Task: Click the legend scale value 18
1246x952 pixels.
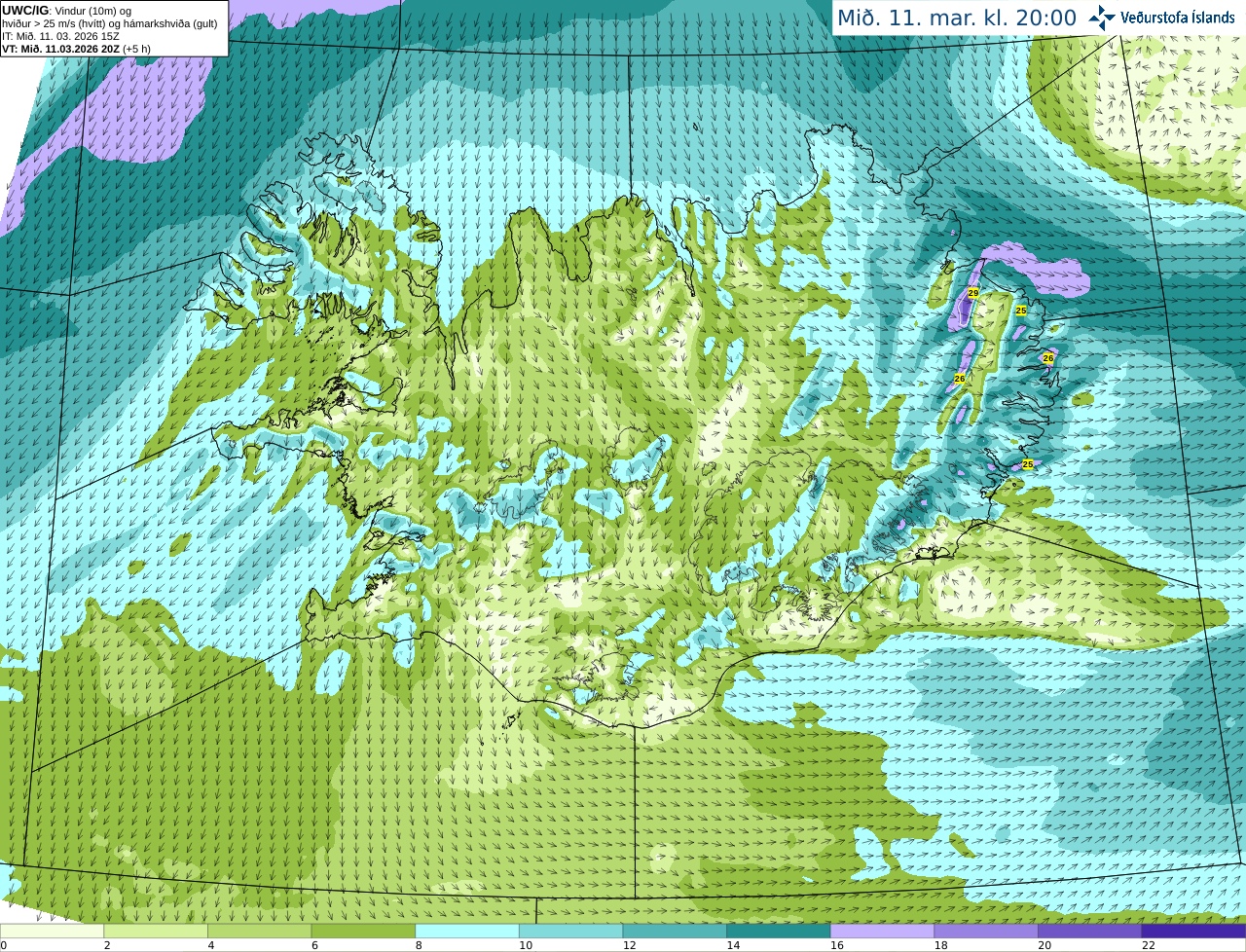Action: 941,945
